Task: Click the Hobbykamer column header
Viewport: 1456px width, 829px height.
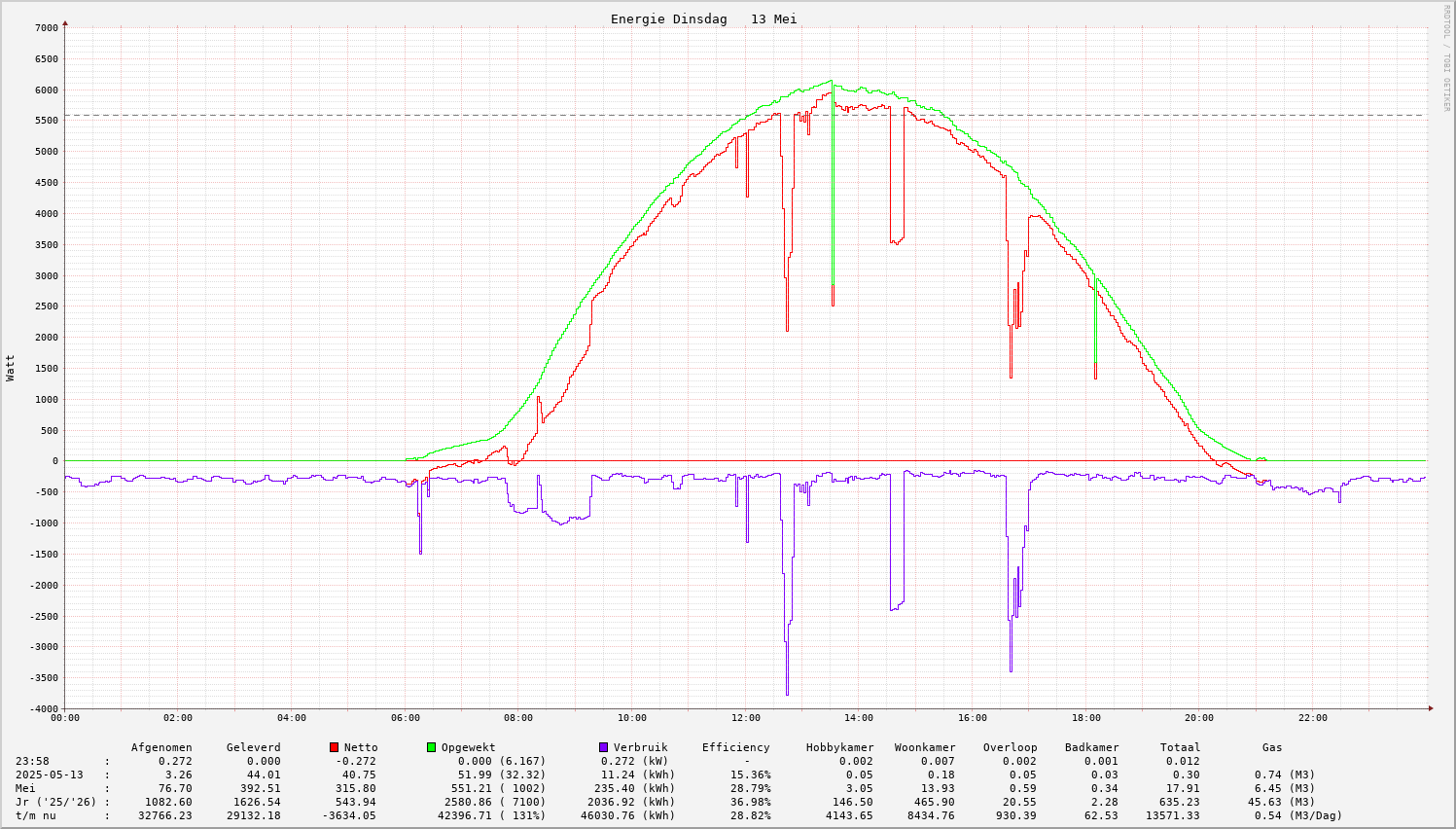Action: [x=839, y=747]
